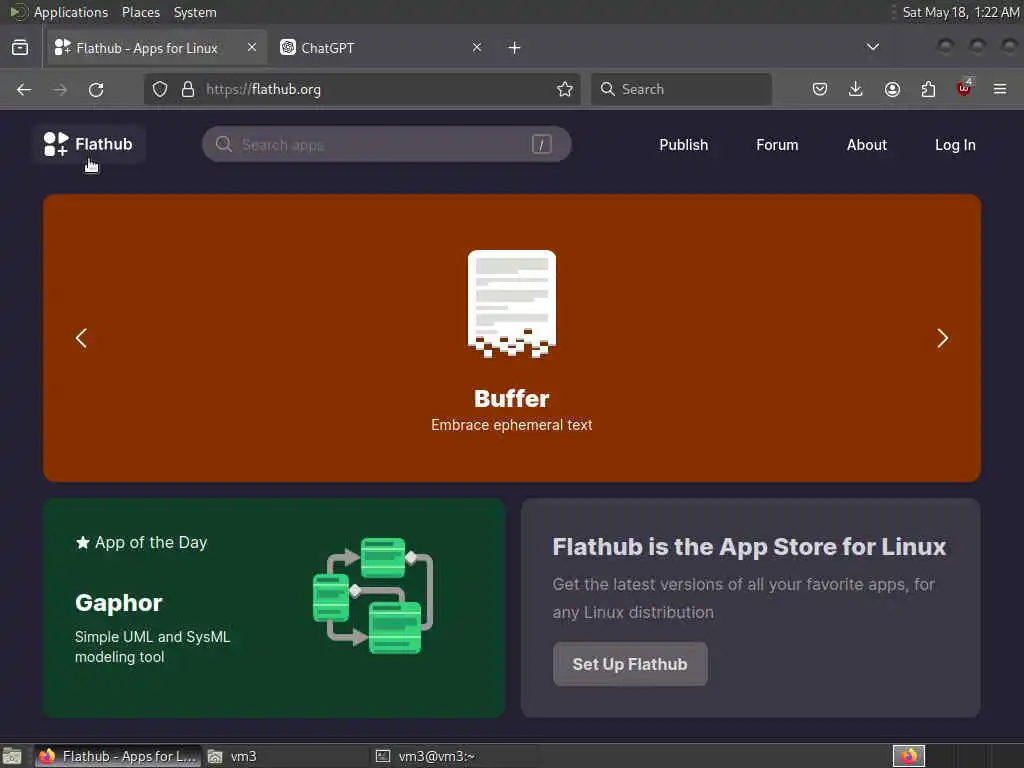Open the System menu

click(x=195, y=12)
